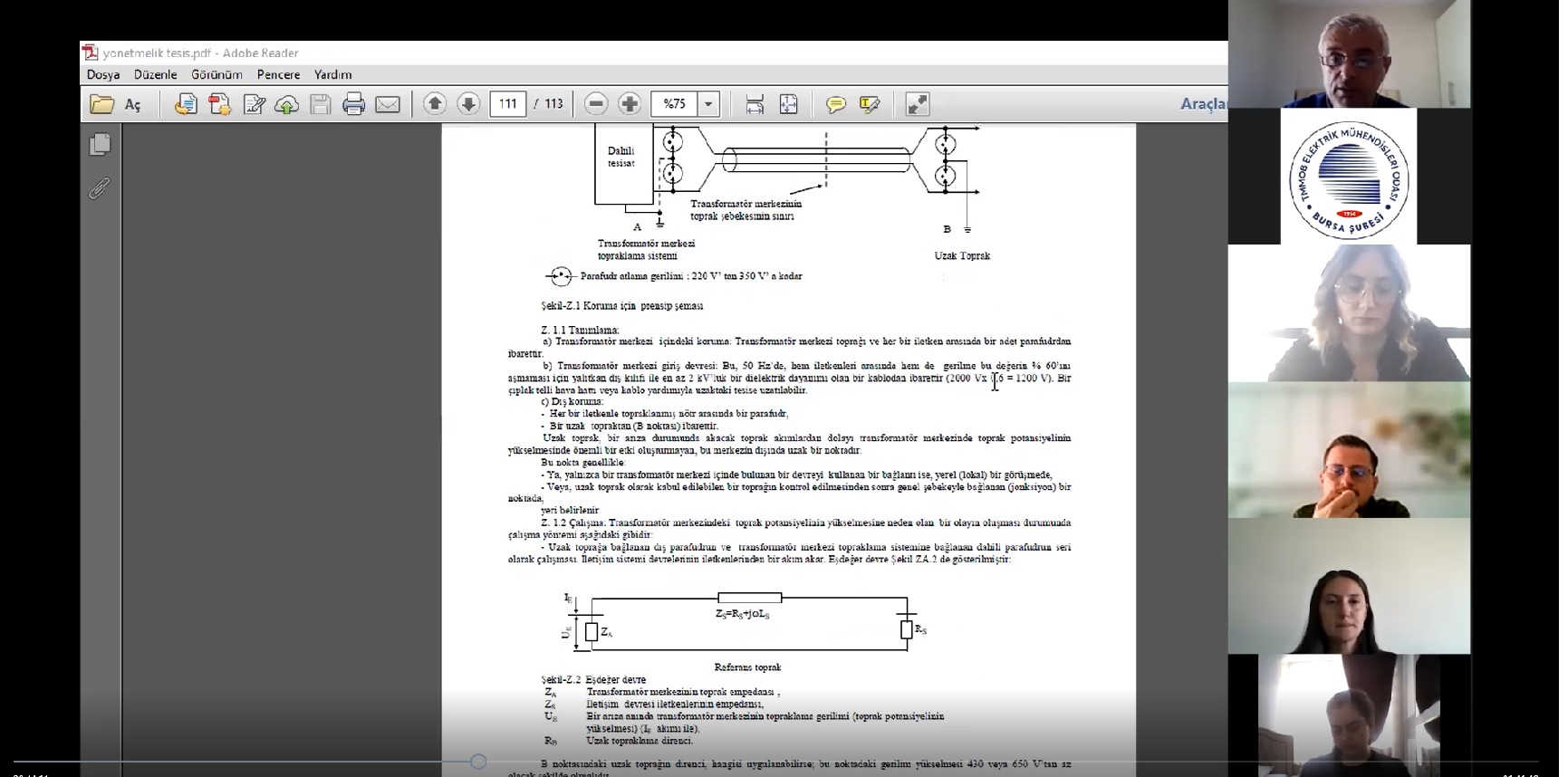This screenshot has height=777, width=1568.
Task: Select the Elektrik Mühendisleri Odası logo tile
Action: pos(1349,177)
